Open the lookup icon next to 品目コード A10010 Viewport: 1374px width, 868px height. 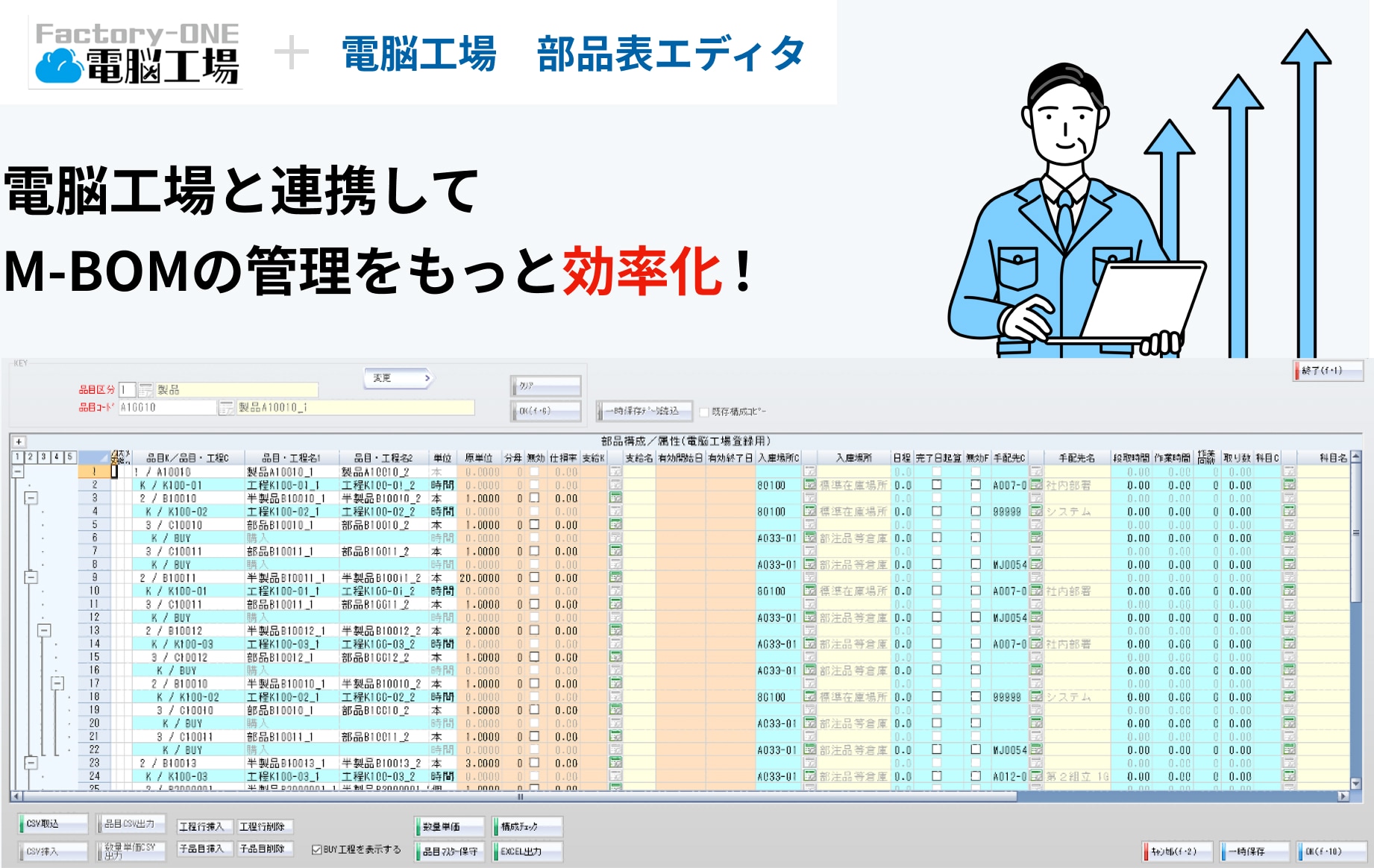pos(226,408)
